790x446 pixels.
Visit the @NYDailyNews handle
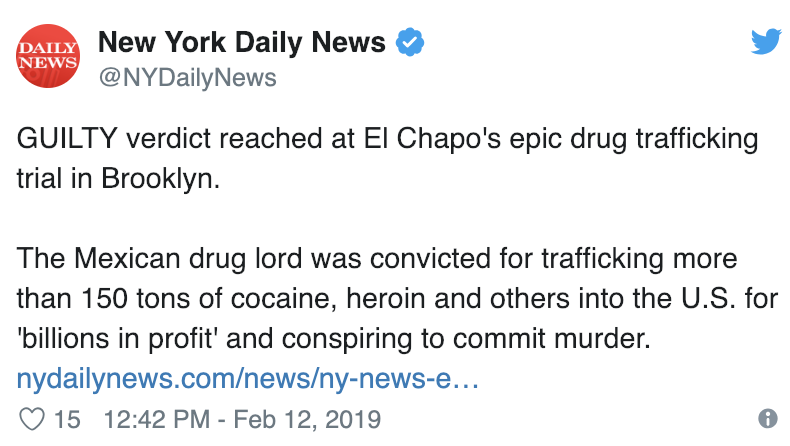click(187, 78)
